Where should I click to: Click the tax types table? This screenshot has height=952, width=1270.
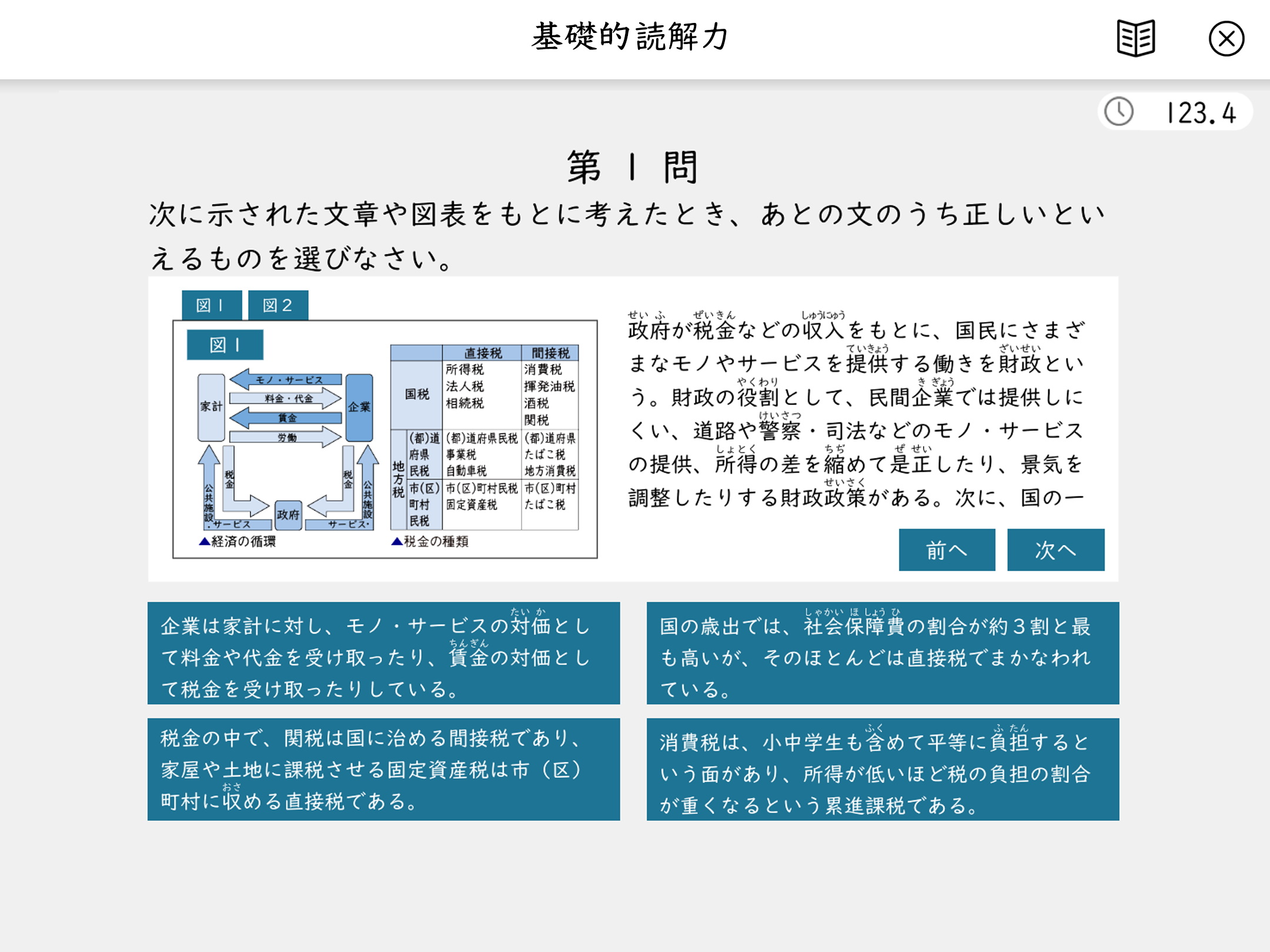coord(484,438)
